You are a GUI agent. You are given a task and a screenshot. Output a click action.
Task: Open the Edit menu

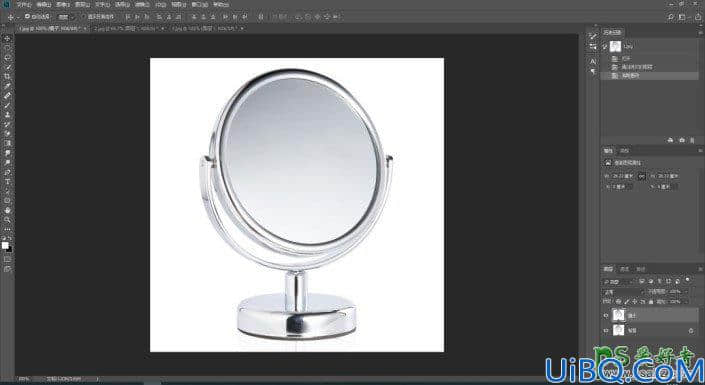(44, 4)
